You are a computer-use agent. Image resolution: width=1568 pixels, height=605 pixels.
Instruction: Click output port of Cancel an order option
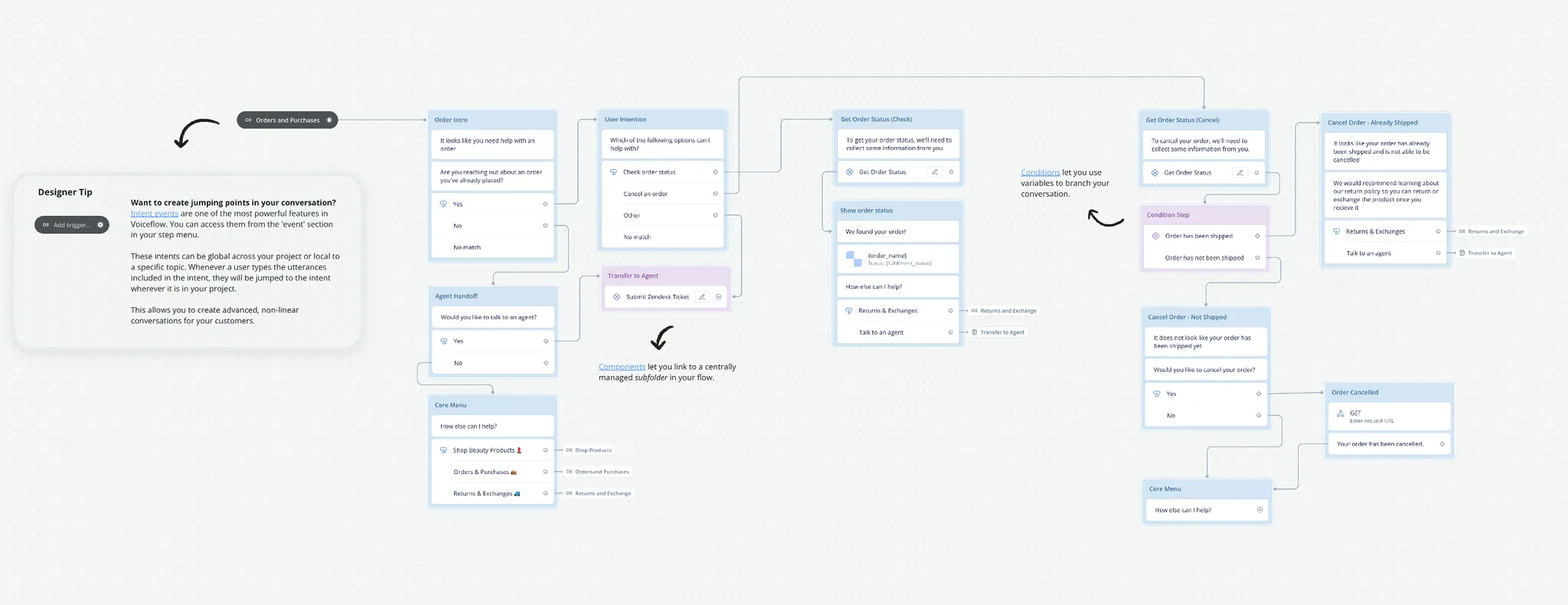click(x=715, y=194)
